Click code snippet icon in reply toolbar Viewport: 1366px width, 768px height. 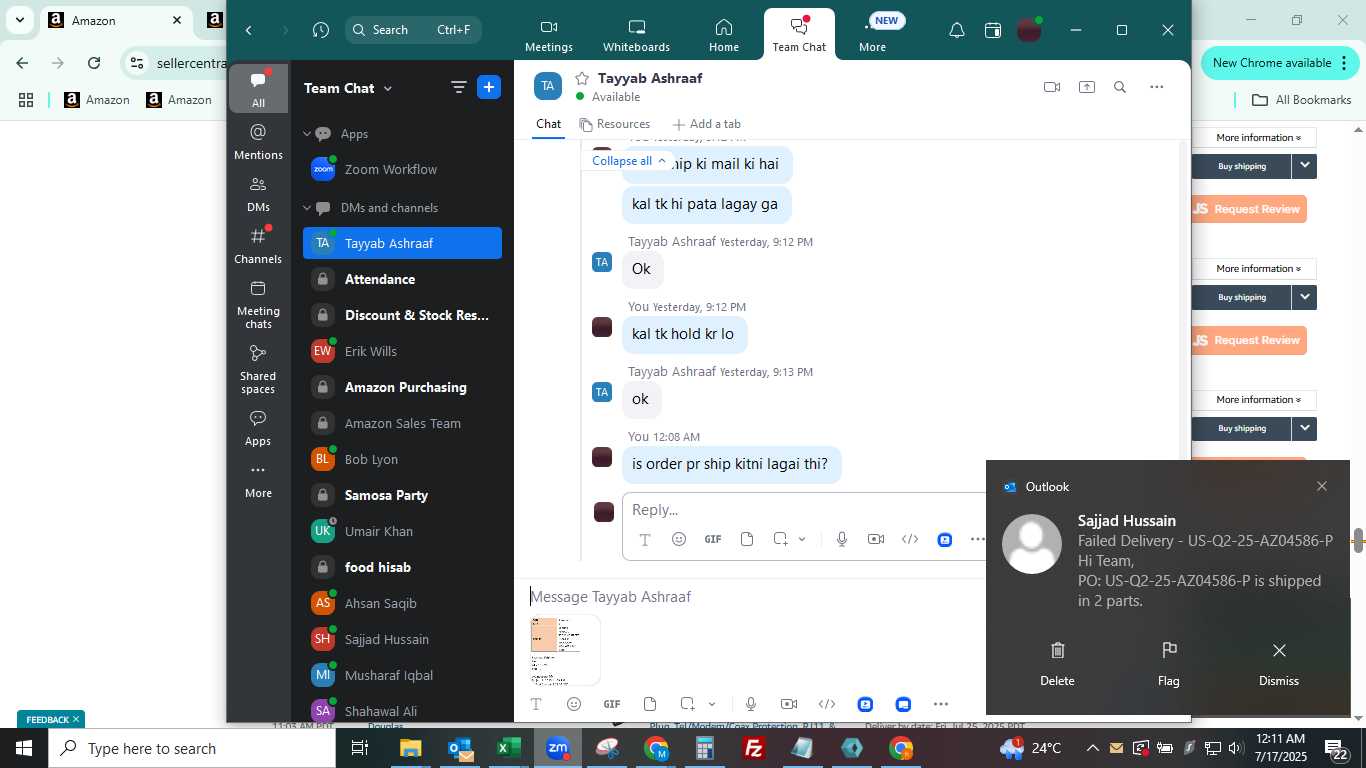910,539
